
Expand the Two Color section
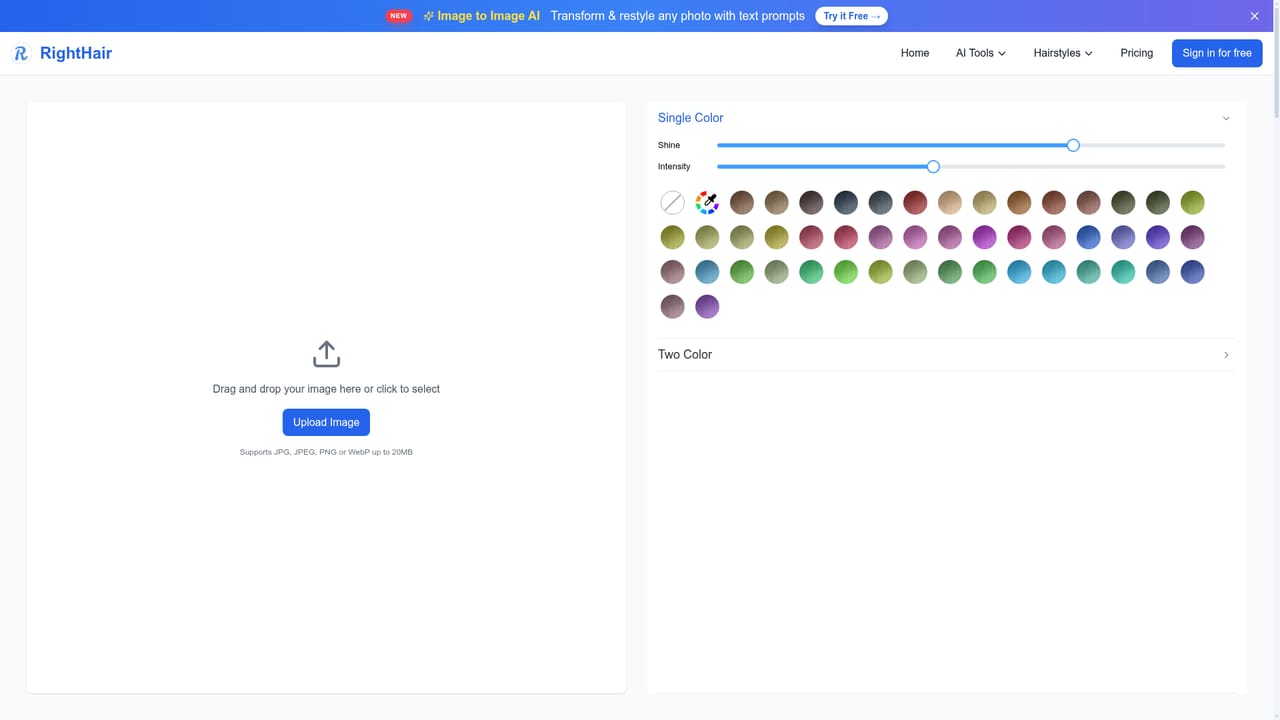point(946,355)
